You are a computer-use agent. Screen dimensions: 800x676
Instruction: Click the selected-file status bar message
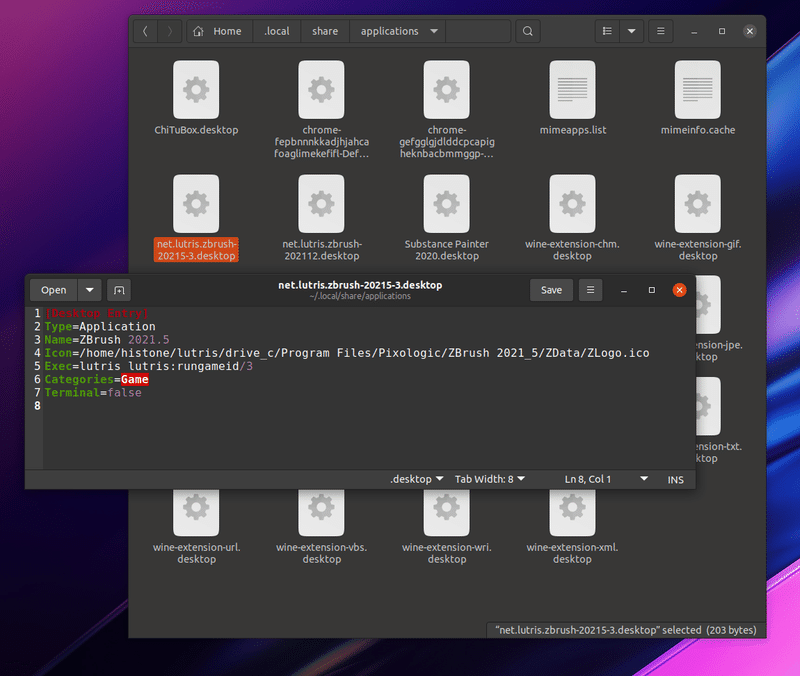tap(626, 631)
